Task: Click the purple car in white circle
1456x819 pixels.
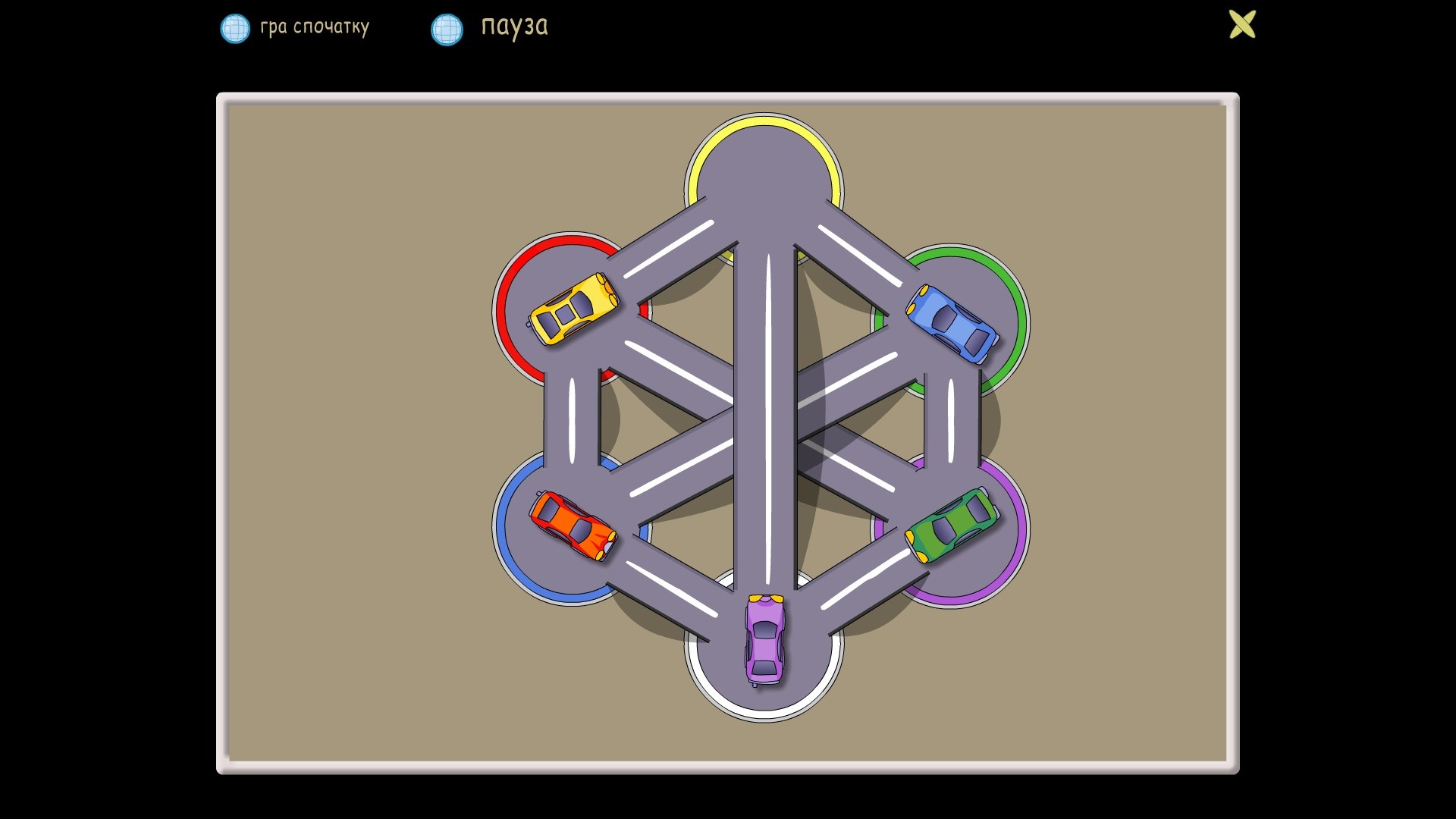Action: [x=764, y=639]
